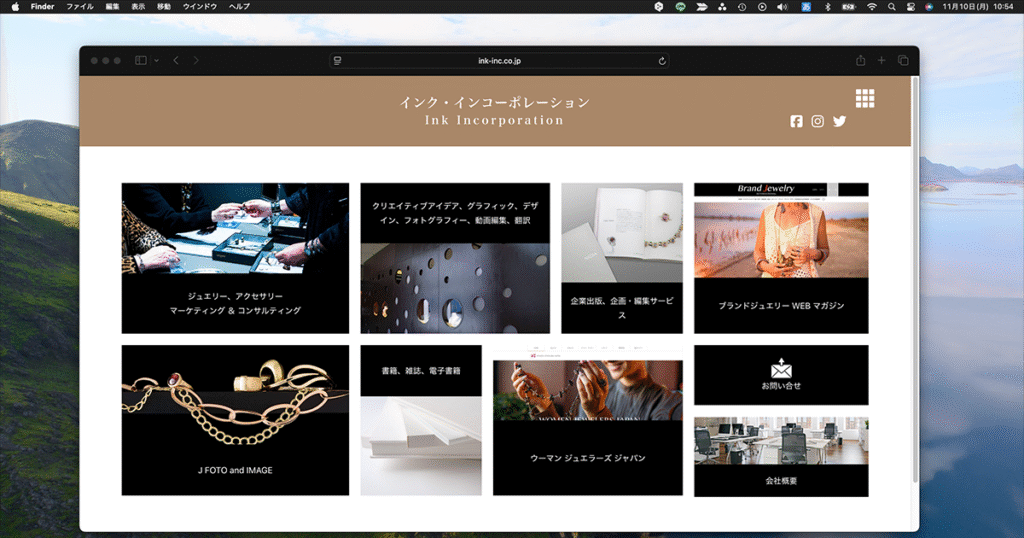Click the volume icon in menu bar

[x=782, y=7]
